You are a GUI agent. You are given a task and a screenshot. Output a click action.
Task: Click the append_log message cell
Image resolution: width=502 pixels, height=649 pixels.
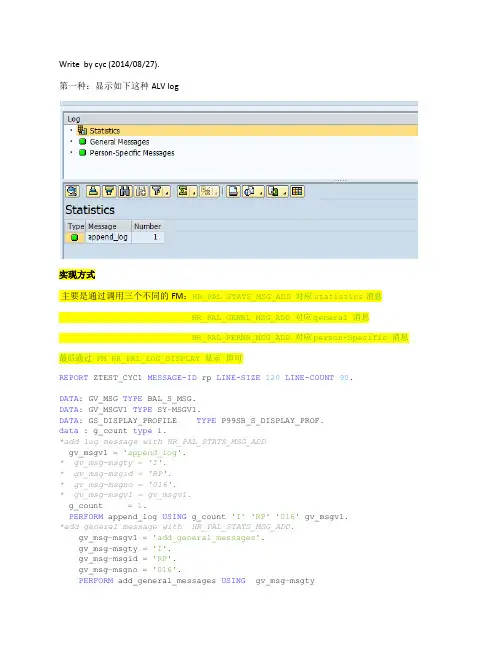pos(108,237)
